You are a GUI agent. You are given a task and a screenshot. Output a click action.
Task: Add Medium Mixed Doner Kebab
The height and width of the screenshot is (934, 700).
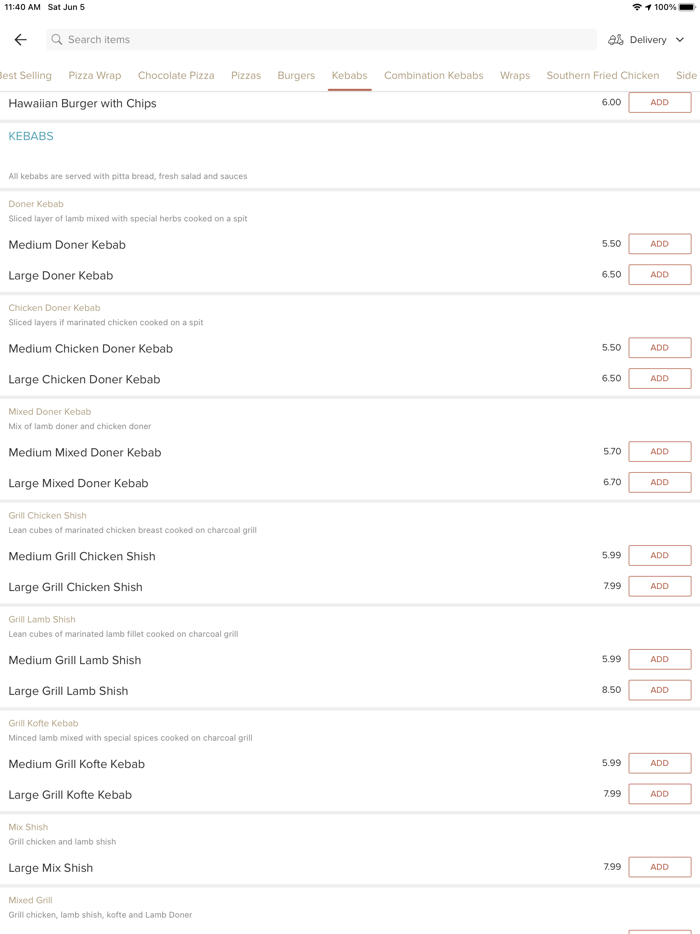pos(659,452)
